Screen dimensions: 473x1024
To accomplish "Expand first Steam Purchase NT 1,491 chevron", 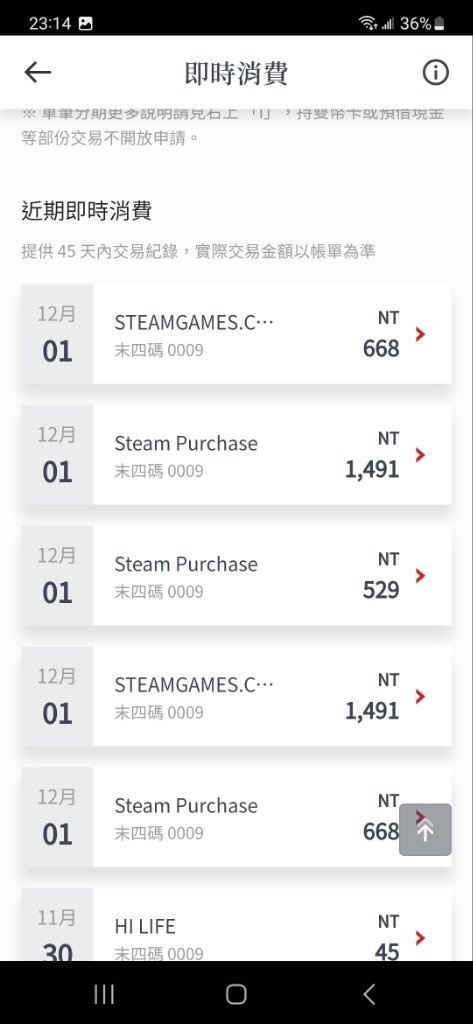I will (420, 455).
